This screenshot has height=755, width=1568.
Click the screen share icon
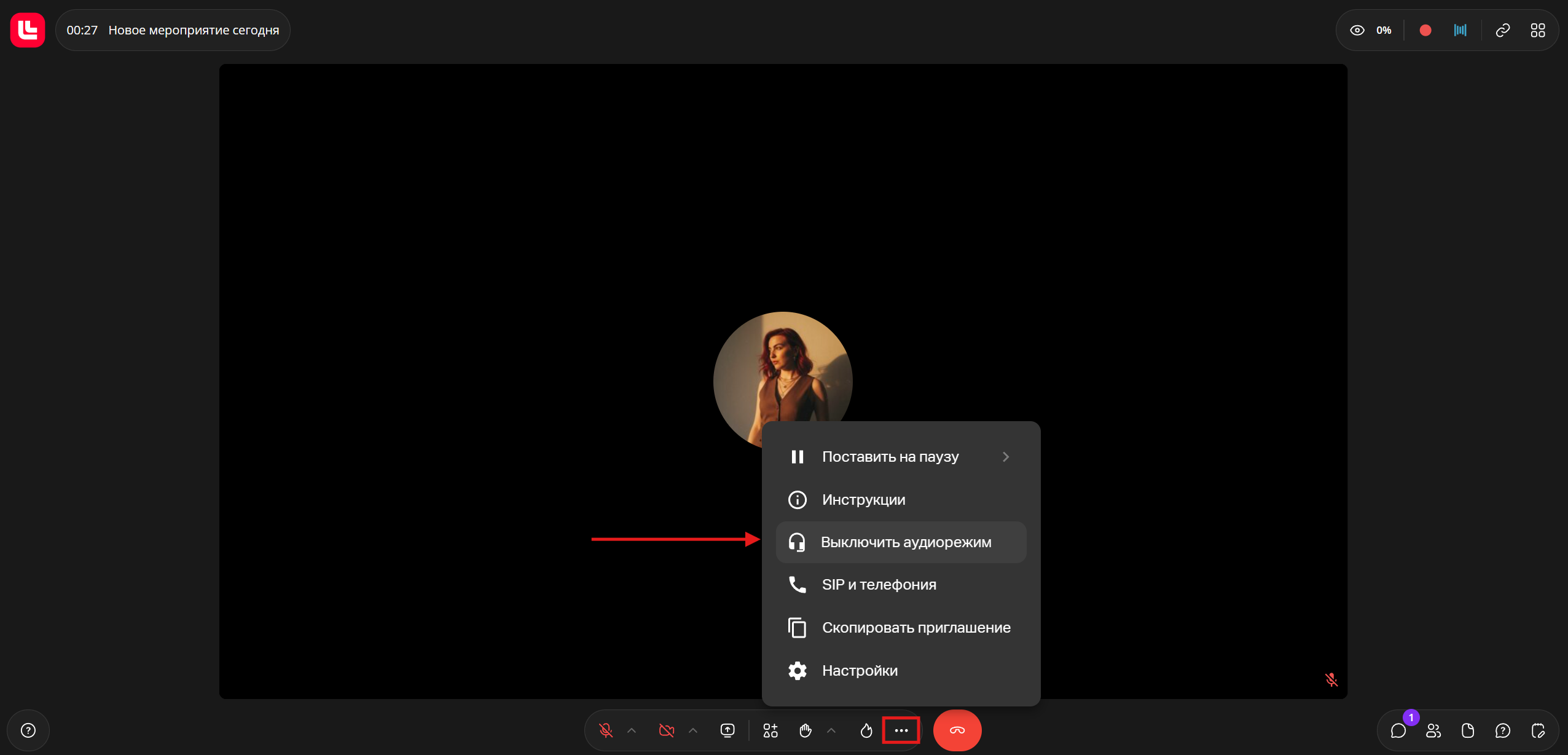click(x=727, y=730)
